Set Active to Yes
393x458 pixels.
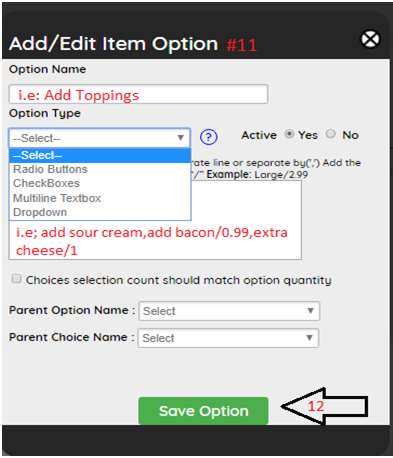click(x=289, y=134)
